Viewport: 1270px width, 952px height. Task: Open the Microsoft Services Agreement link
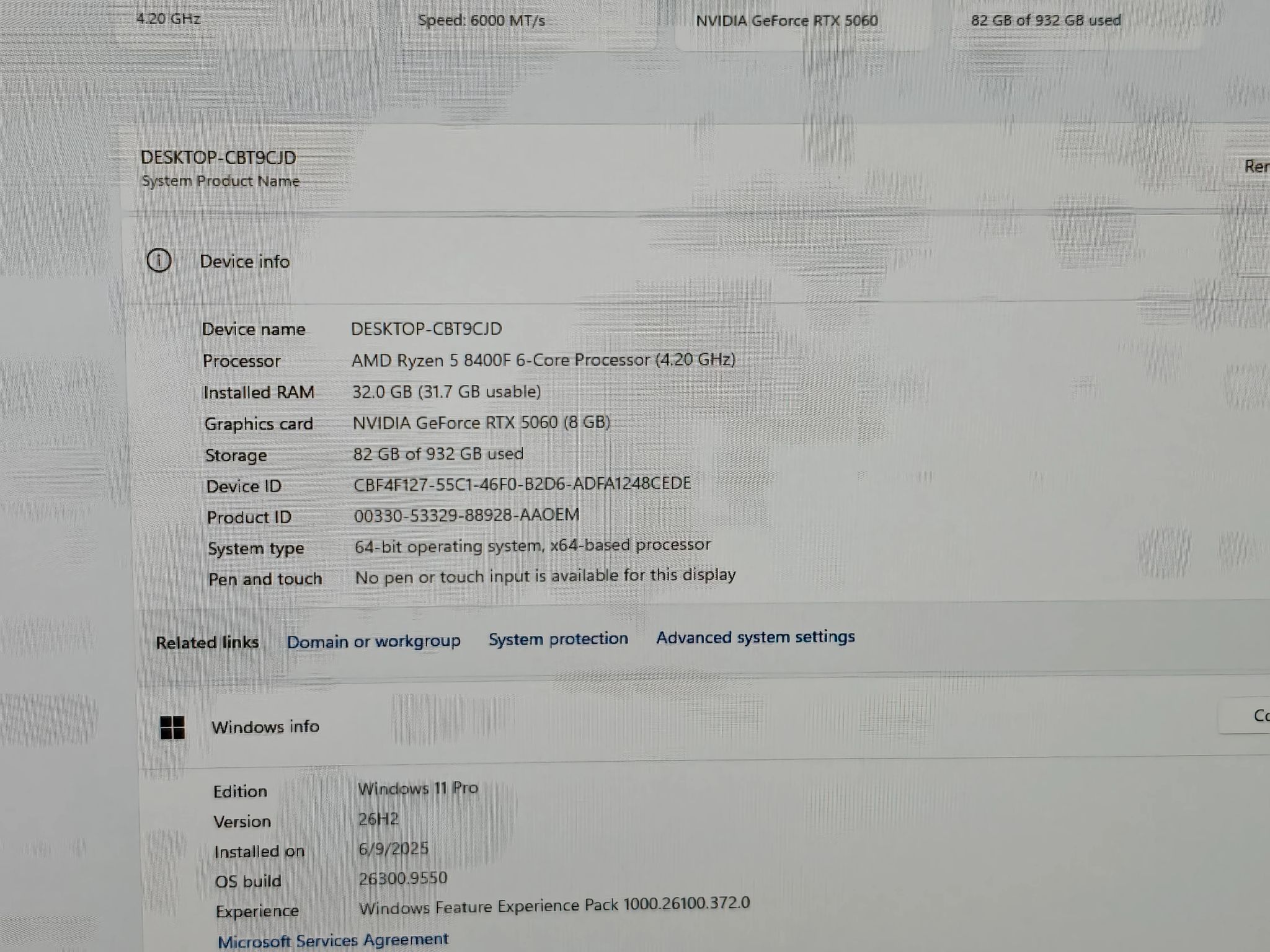coord(333,940)
